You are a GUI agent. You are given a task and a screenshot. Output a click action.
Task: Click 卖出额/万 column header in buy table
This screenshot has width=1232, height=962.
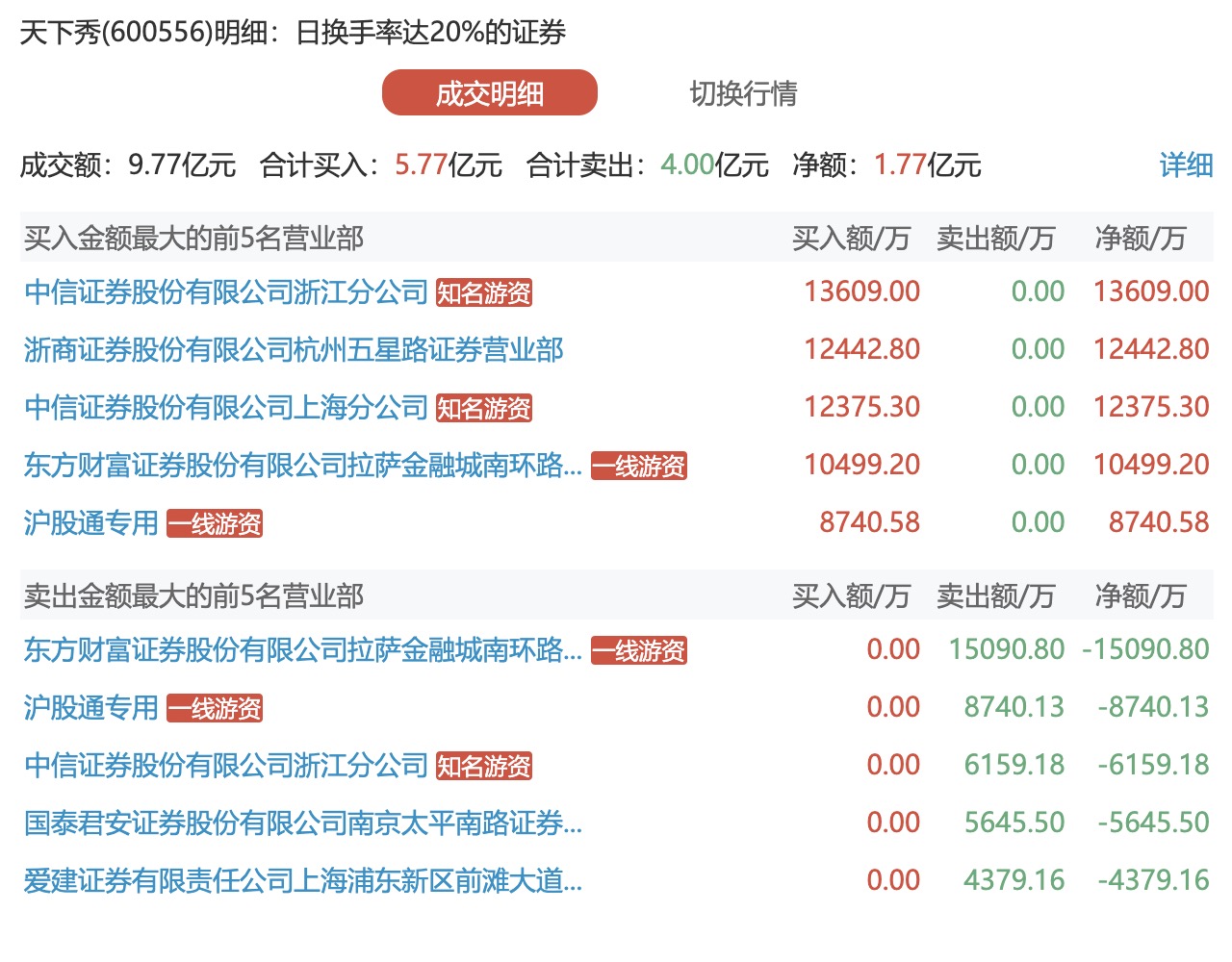[x=995, y=238]
